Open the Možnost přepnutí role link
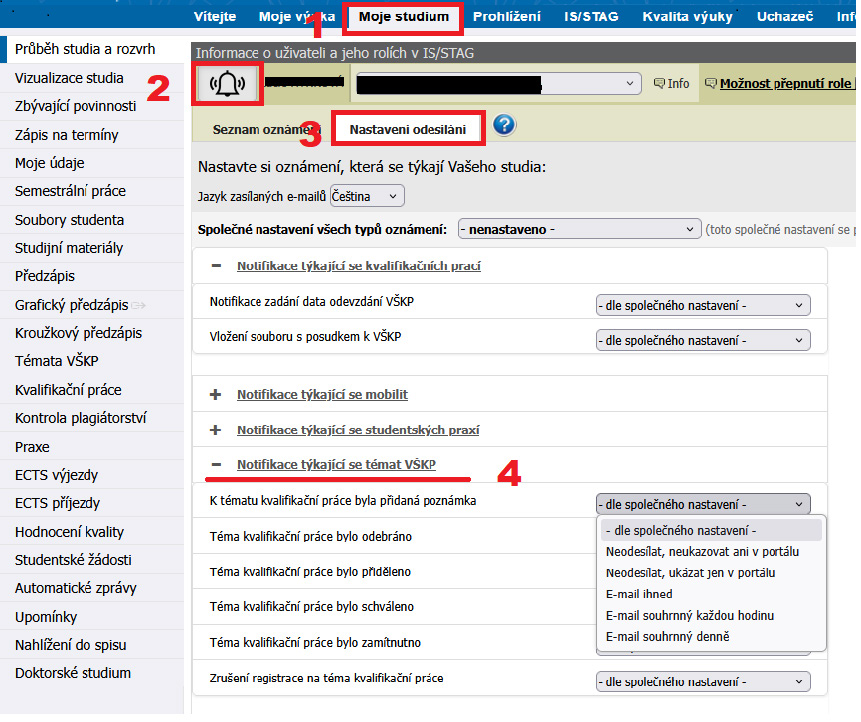Image resolution: width=861 pixels, height=722 pixels. [786, 84]
